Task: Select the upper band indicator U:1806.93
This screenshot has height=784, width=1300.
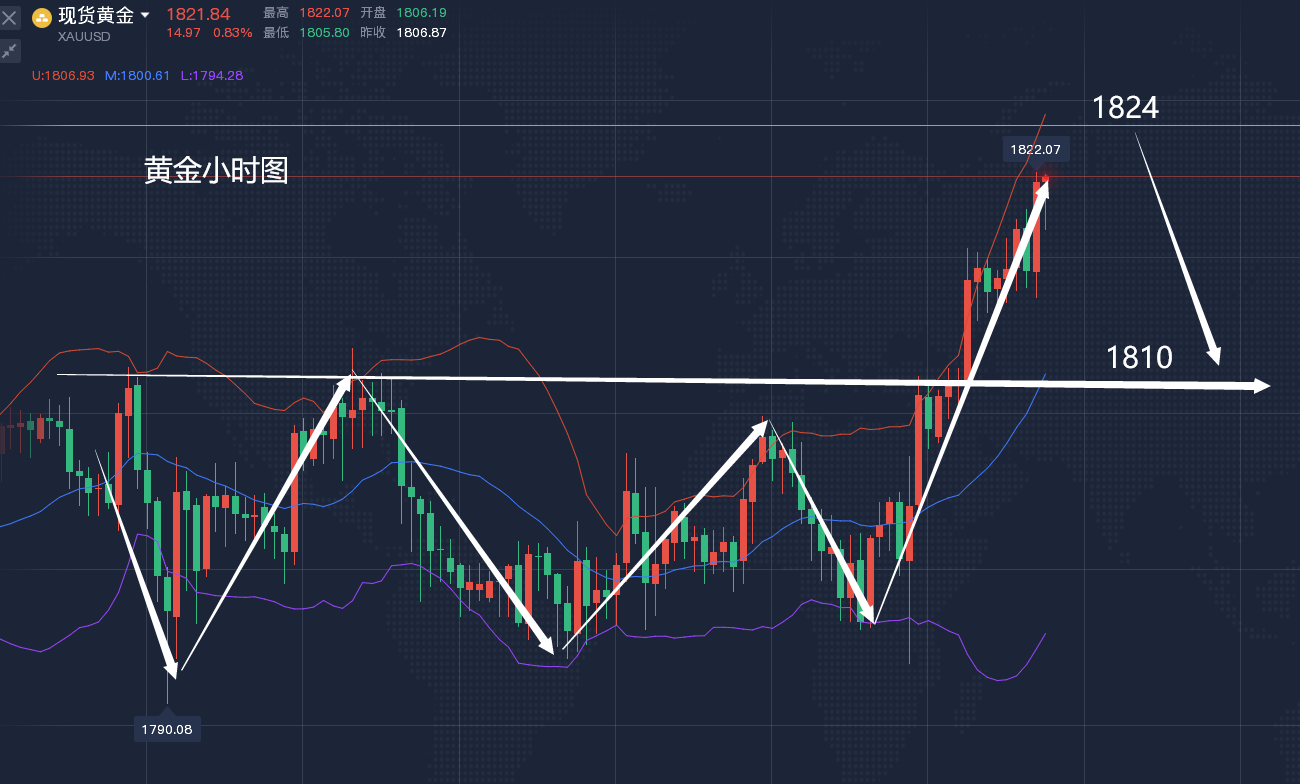Action: (x=63, y=75)
